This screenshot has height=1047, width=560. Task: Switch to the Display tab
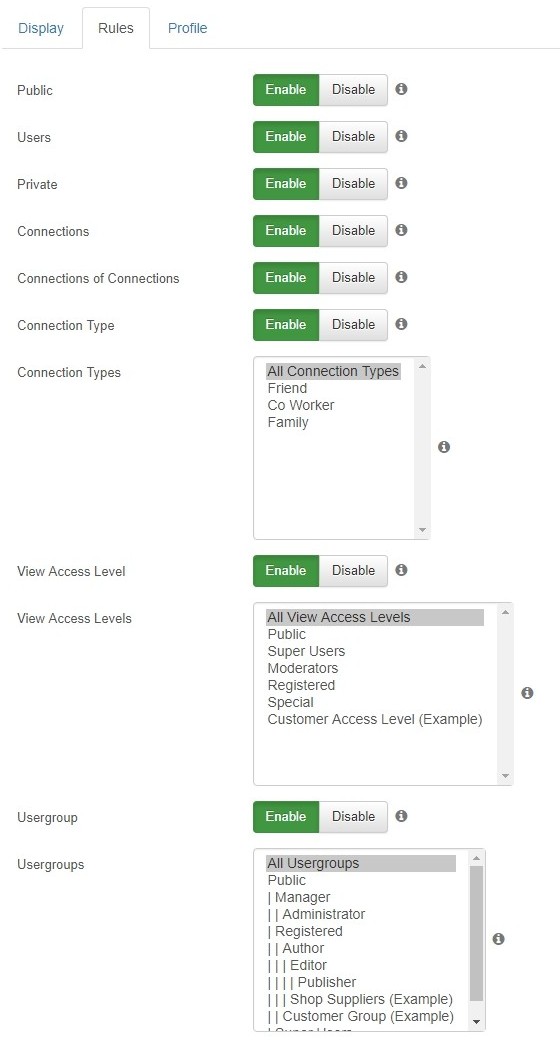click(41, 28)
